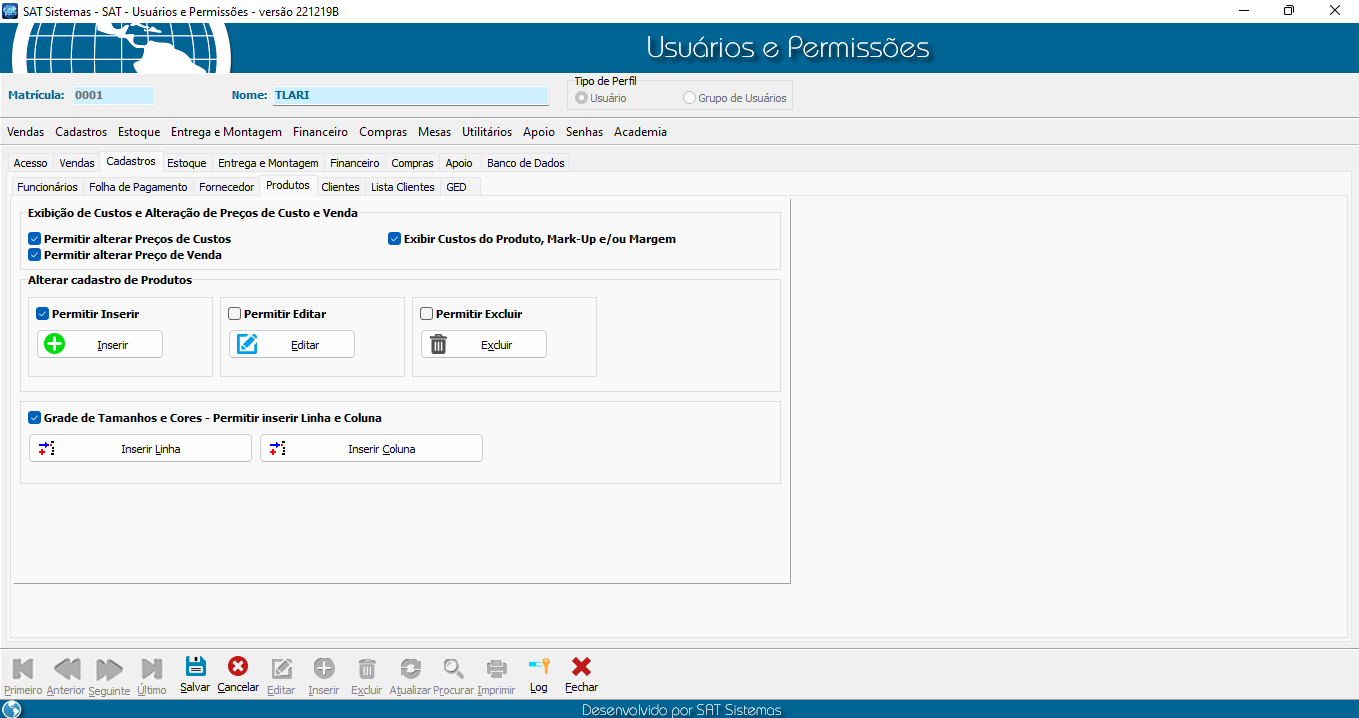Disable Exibir Custos do Produto checkbox
The width and height of the screenshot is (1359, 718).
(395, 239)
